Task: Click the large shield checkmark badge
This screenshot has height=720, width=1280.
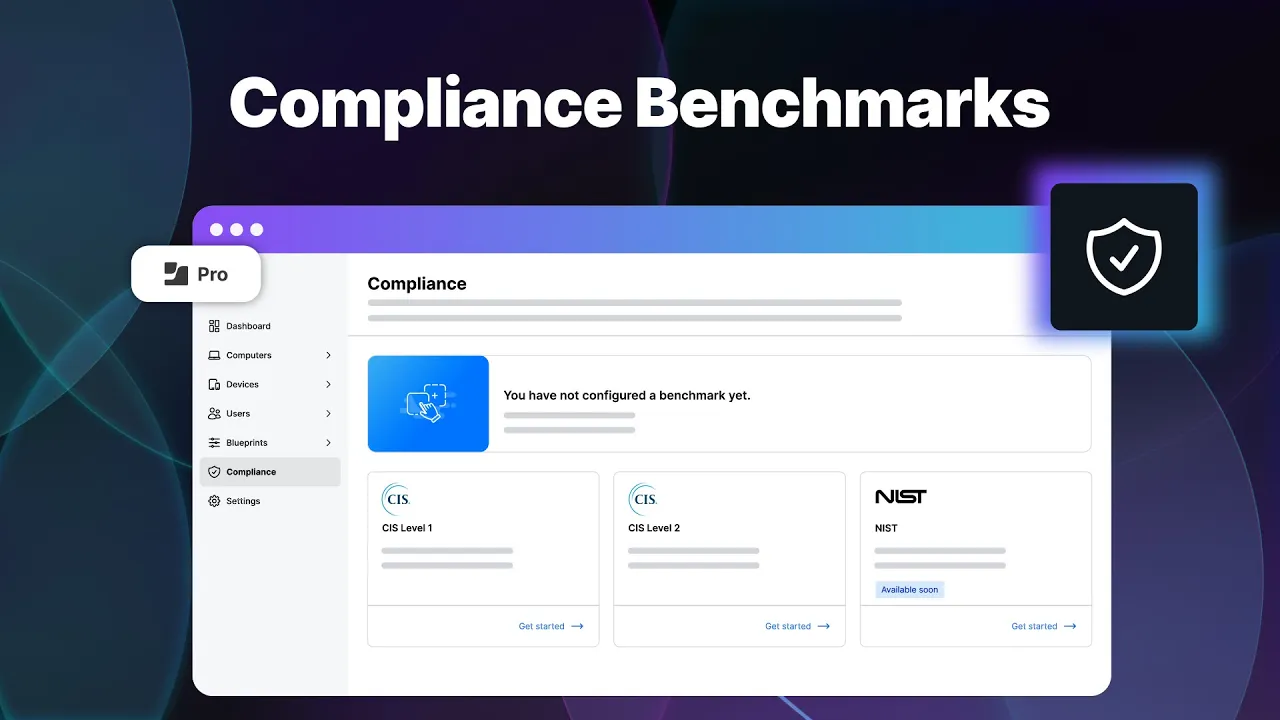Action: click(1124, 257)
